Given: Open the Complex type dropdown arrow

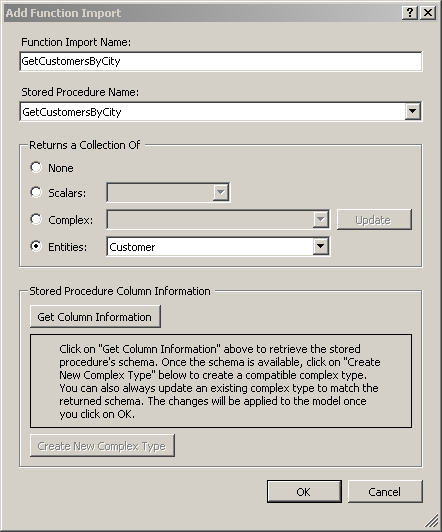Looking at the screenshot, I should coord(321,220).
